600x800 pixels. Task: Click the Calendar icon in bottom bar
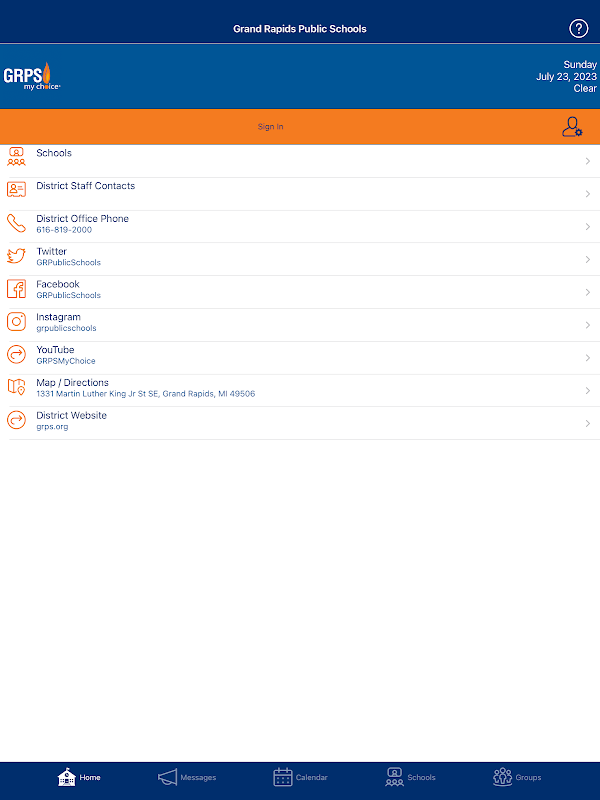coord(283,777)
